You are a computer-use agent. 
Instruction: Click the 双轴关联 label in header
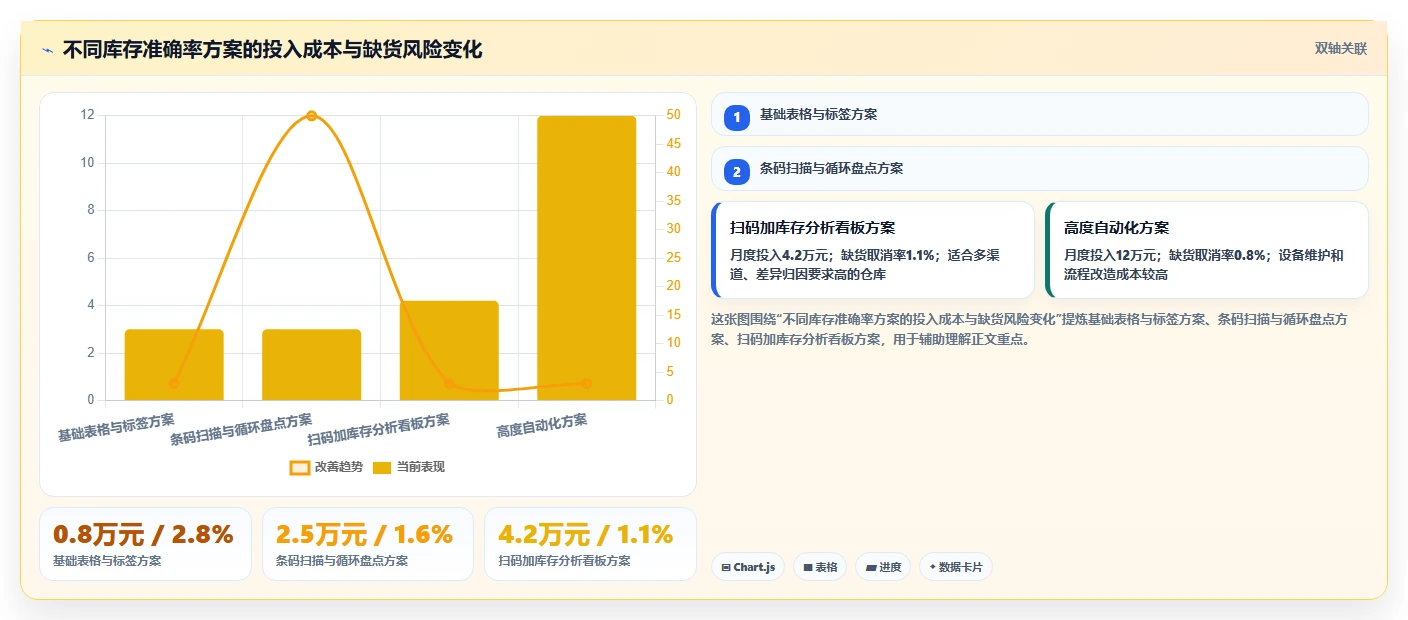1340,48
